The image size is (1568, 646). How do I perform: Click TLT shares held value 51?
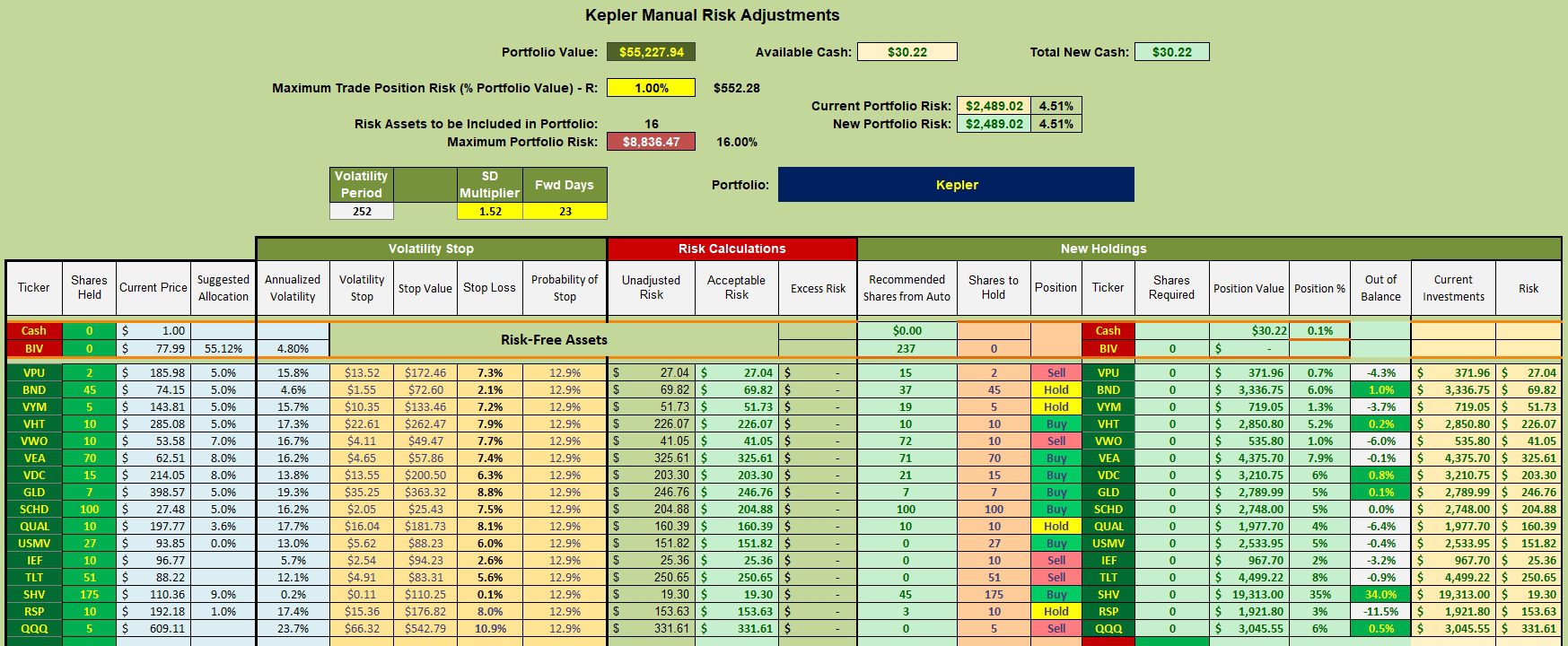pyautogui.click(x=89, y=578)
